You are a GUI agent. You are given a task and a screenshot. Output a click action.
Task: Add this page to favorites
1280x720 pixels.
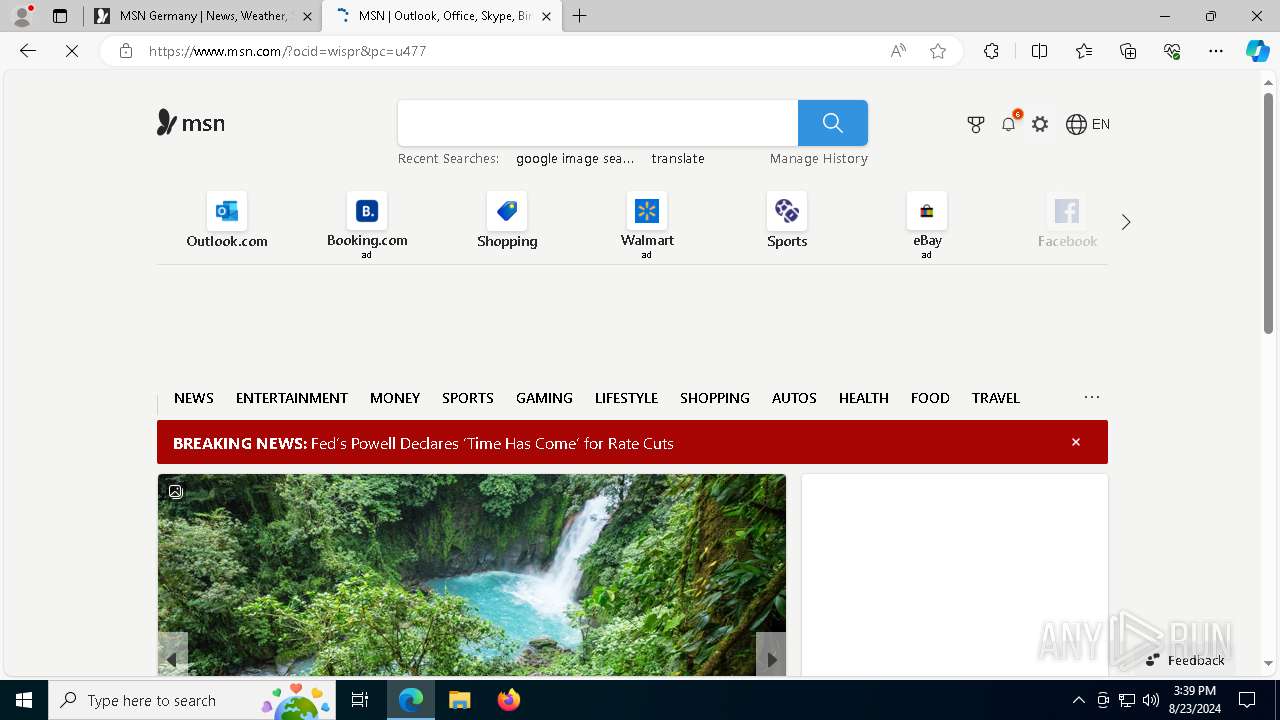tap(938, 51)
